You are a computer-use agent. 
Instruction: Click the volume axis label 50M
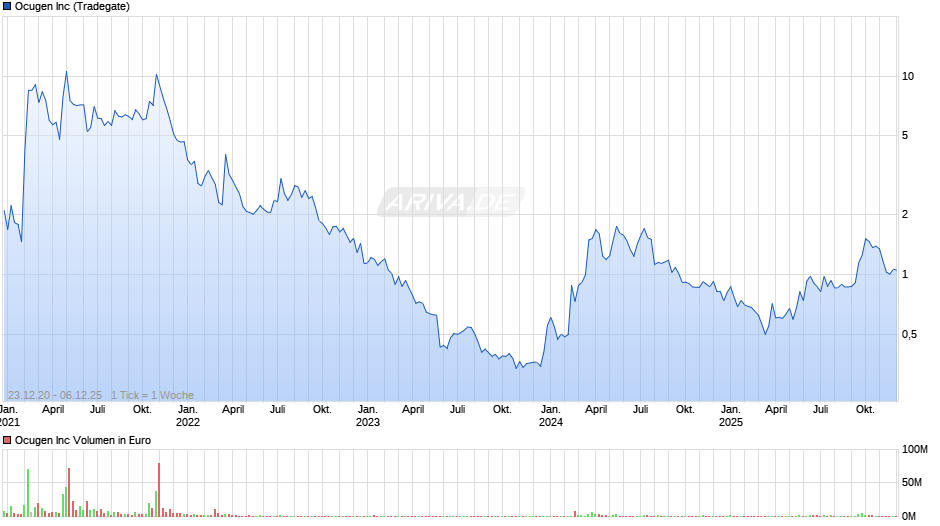tap(912, 482)
